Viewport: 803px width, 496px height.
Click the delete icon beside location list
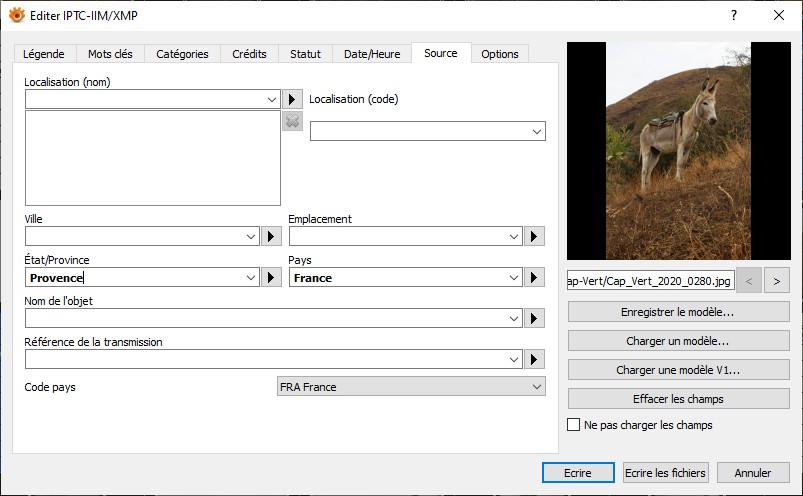(x=292, y=122)
